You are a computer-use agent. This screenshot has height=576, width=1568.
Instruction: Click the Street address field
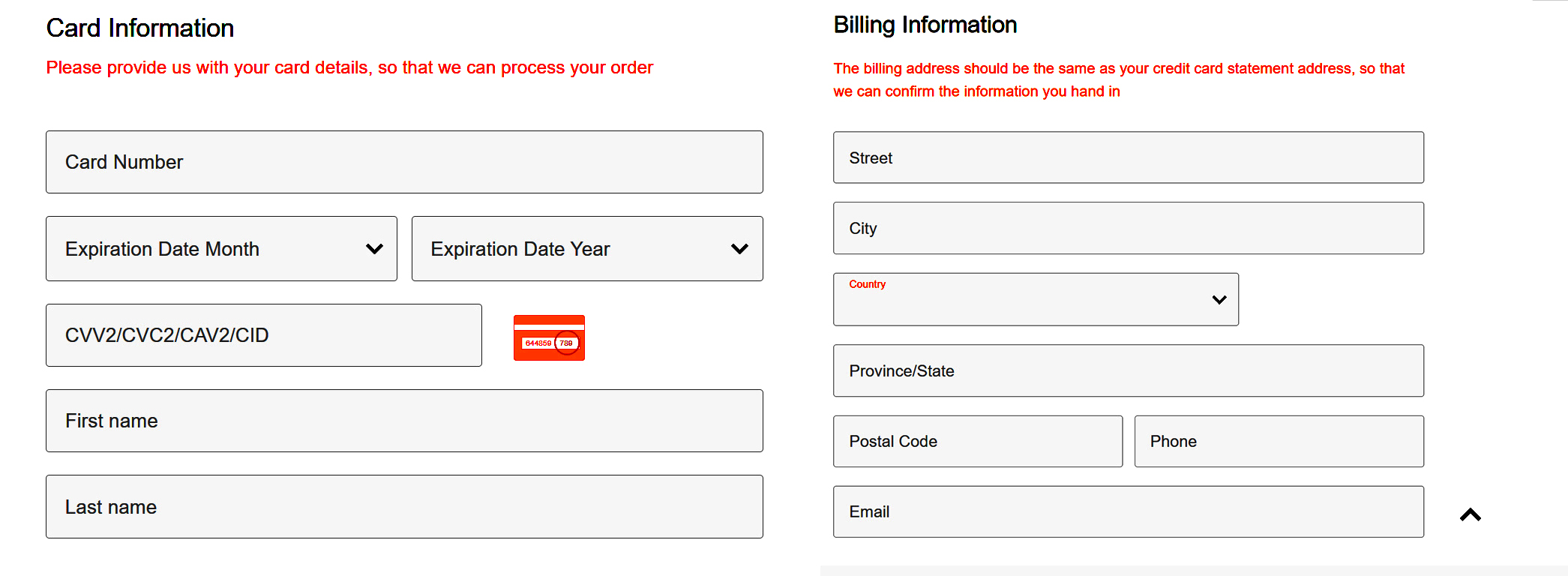(1129, 157)
